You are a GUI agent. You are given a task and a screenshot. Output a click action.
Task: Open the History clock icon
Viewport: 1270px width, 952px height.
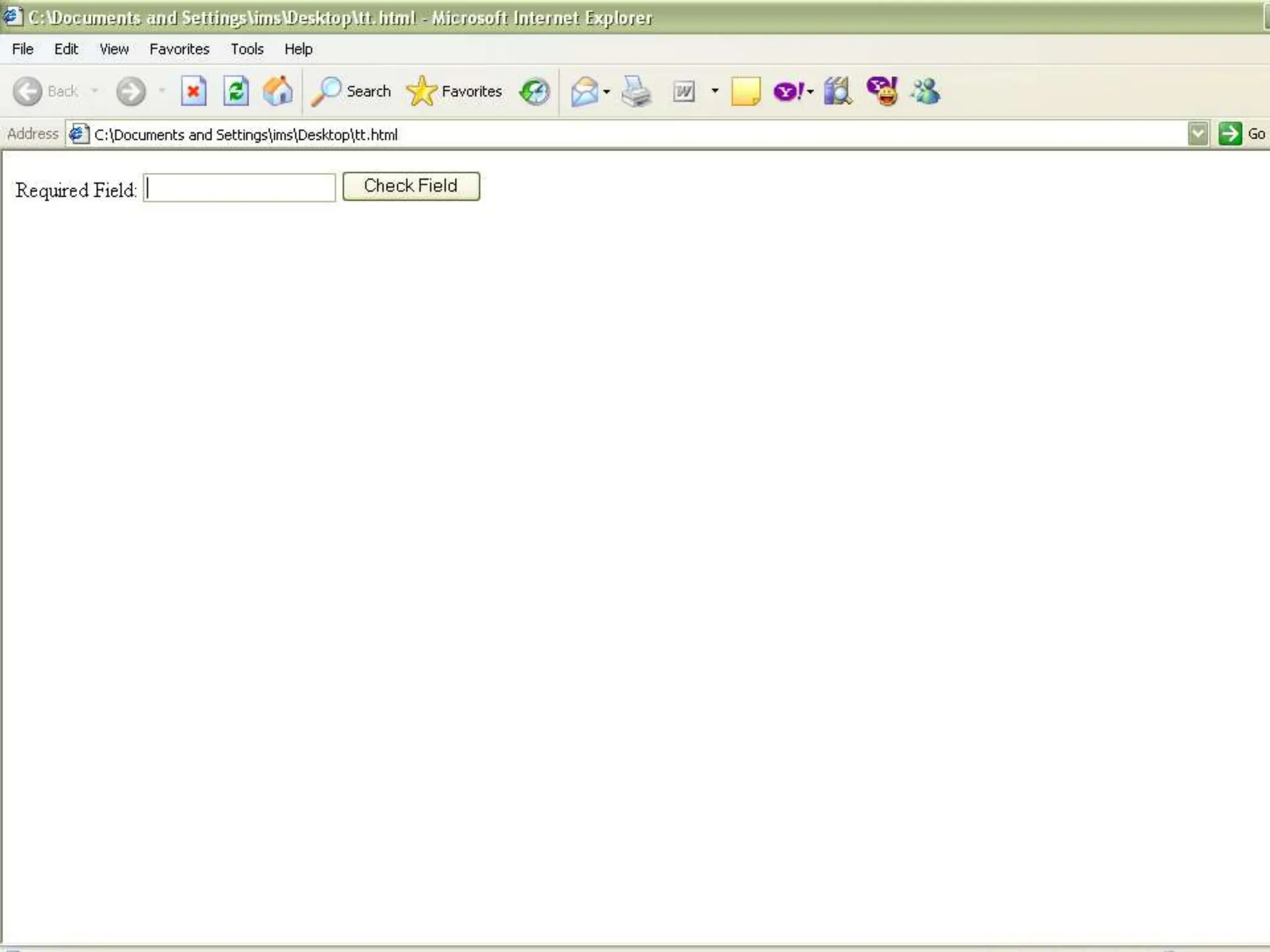(x=535, y=92)
